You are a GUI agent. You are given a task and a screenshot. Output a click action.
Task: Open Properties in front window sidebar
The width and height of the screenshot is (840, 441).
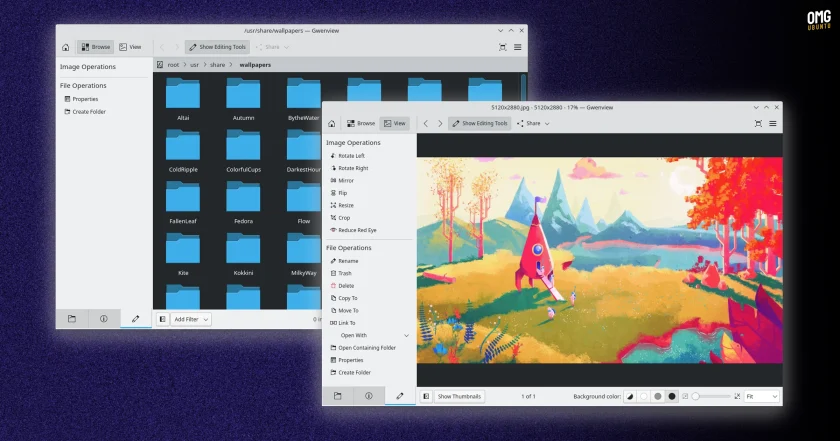(346, 360)
